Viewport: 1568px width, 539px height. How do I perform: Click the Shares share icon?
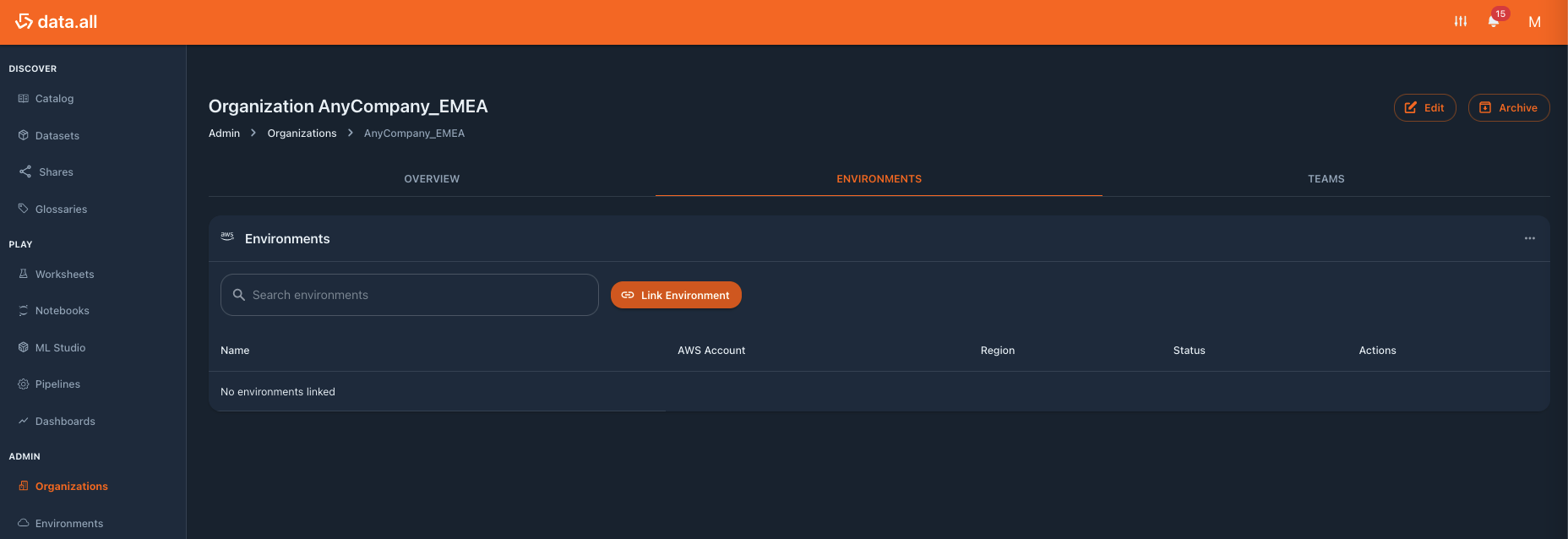25,171
